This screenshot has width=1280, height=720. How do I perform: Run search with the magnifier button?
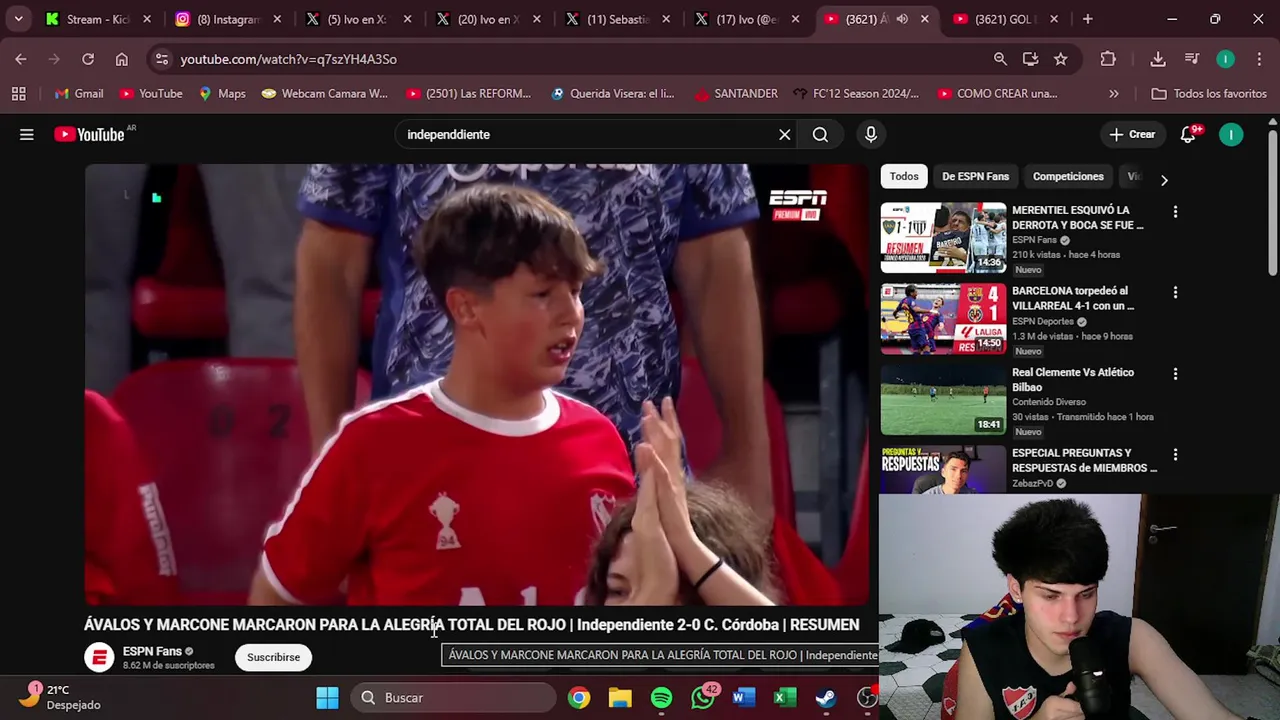820,134
